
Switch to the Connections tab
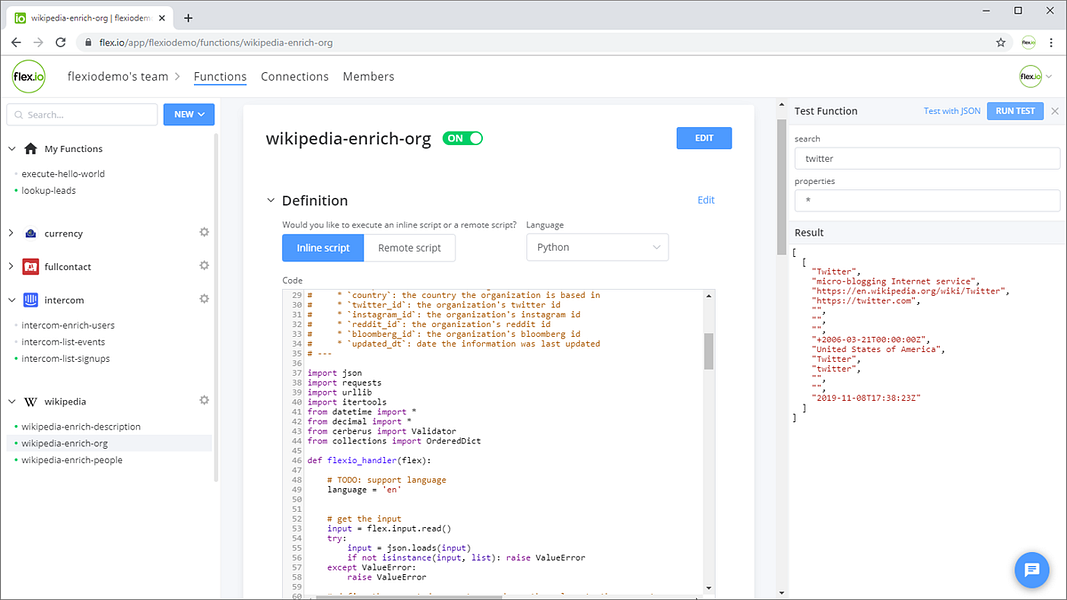pyautogui.click(x=295, y=76)
